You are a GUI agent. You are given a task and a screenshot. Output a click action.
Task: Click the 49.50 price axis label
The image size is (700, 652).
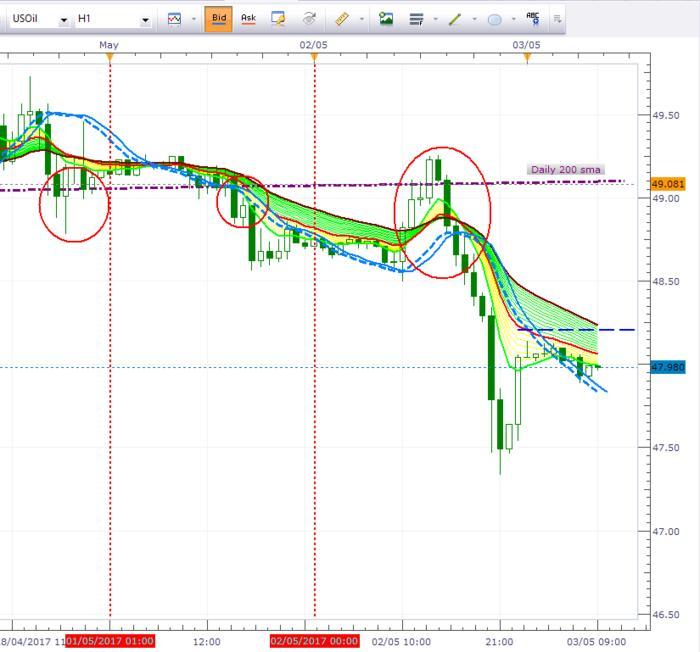coord(666,116)
